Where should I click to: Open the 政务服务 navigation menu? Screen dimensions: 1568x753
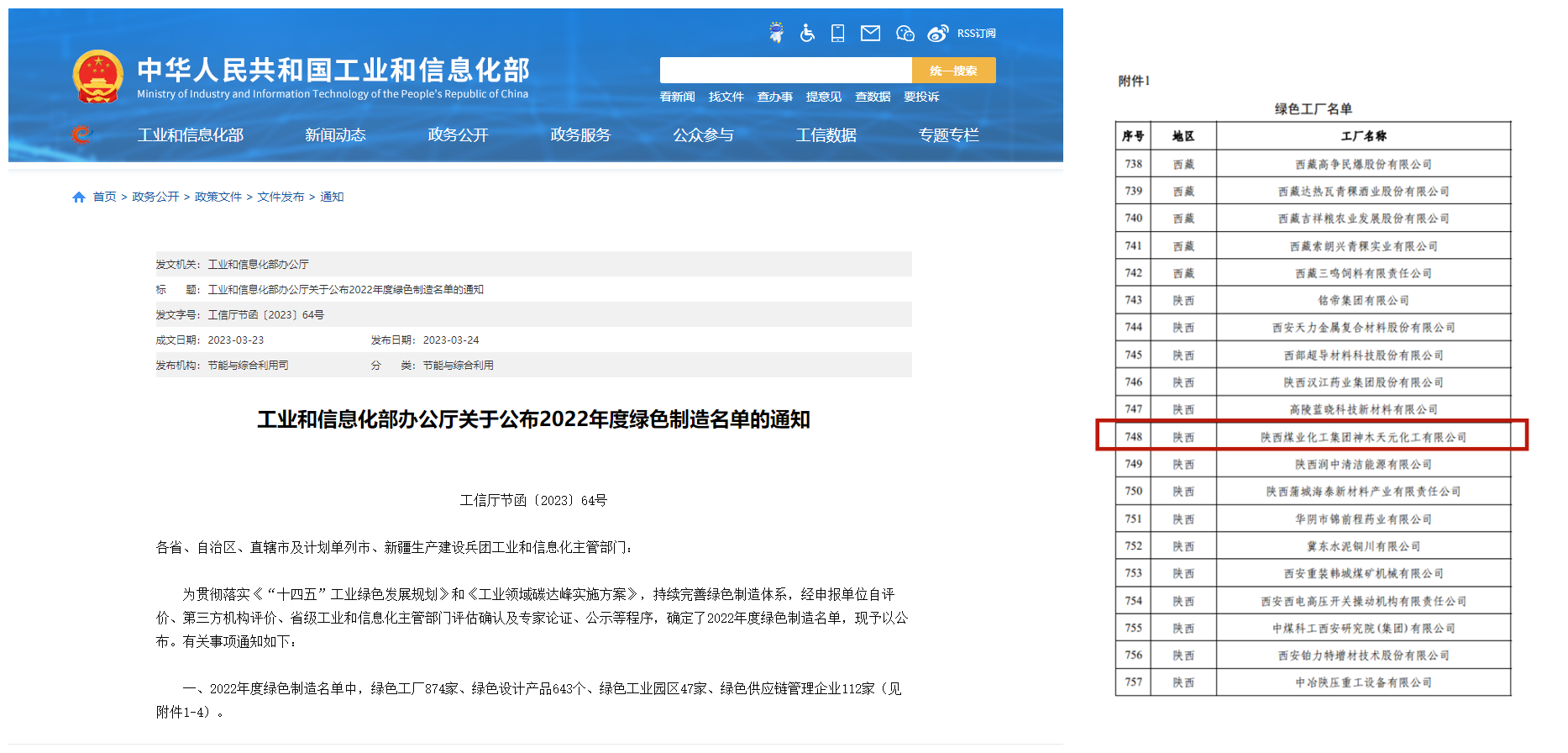tap(580, 135)
